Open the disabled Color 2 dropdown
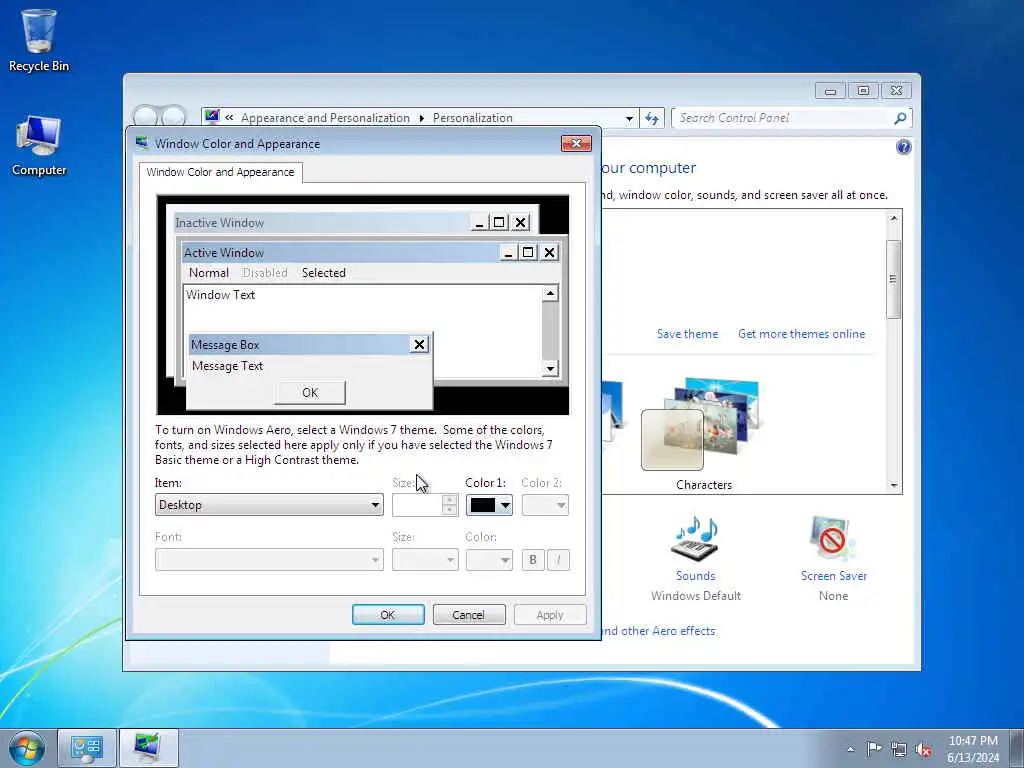 tap(545, 505)
